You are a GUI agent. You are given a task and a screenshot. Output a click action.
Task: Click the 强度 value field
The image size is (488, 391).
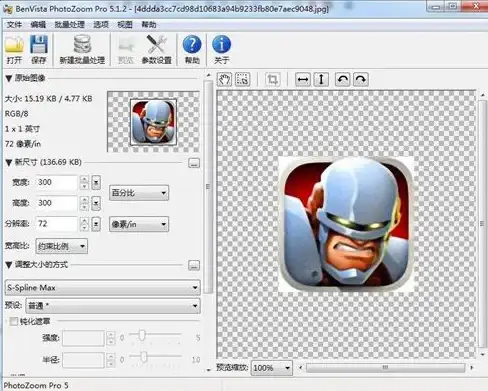point(83,338)
